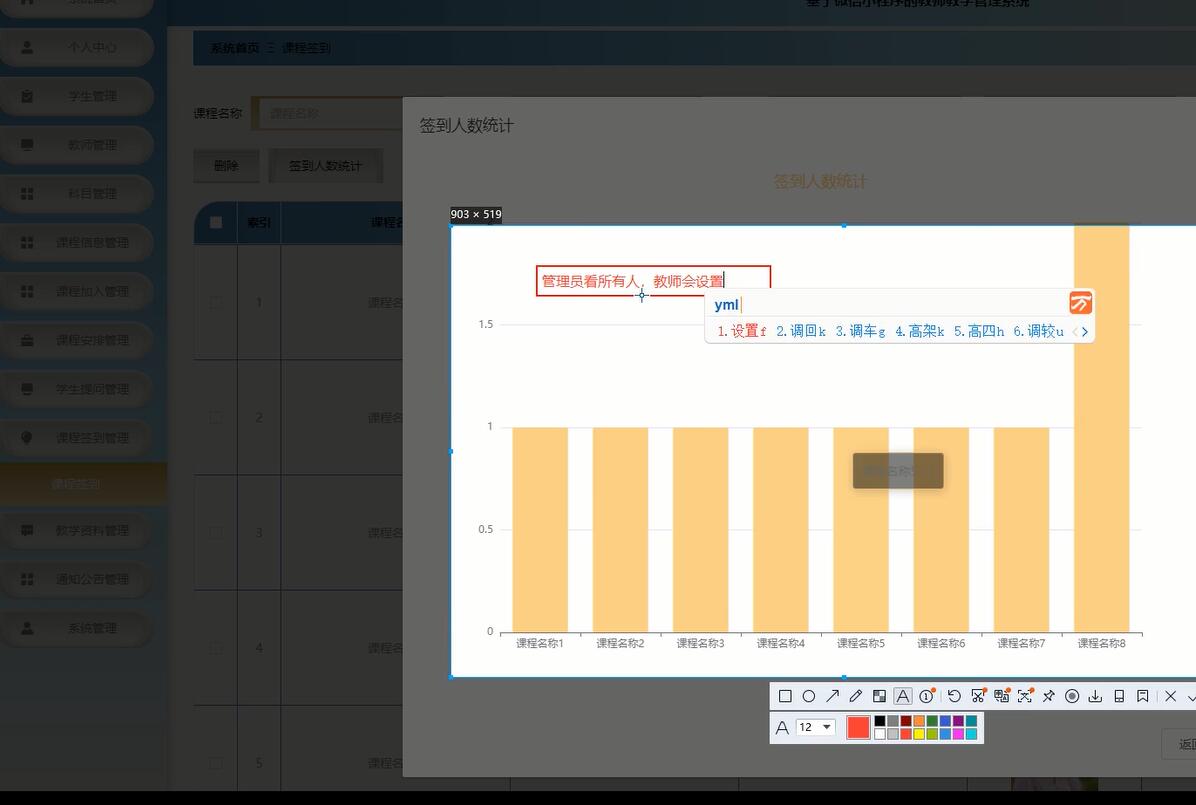Pick IME candidate 6 调较
1196x805 pixels.
click(1038, 331)
